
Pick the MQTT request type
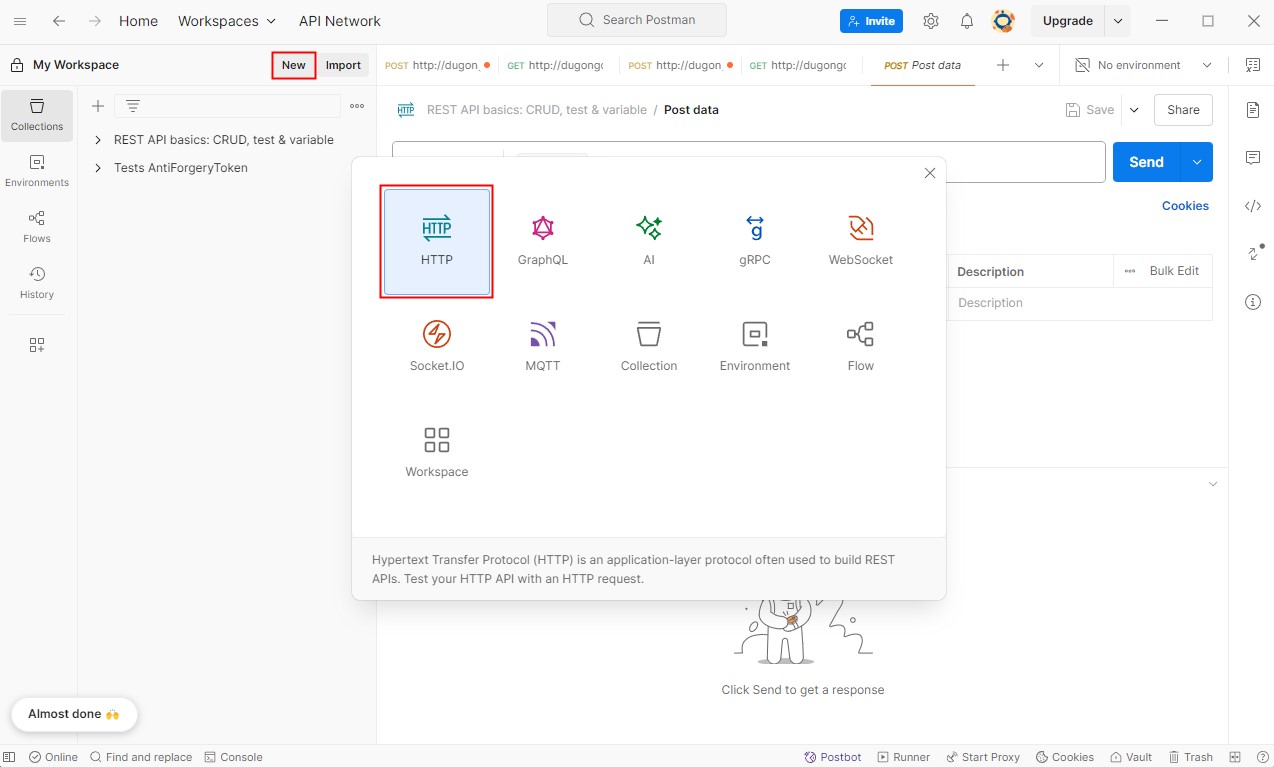pyautogui.click(x=543, y=348)
